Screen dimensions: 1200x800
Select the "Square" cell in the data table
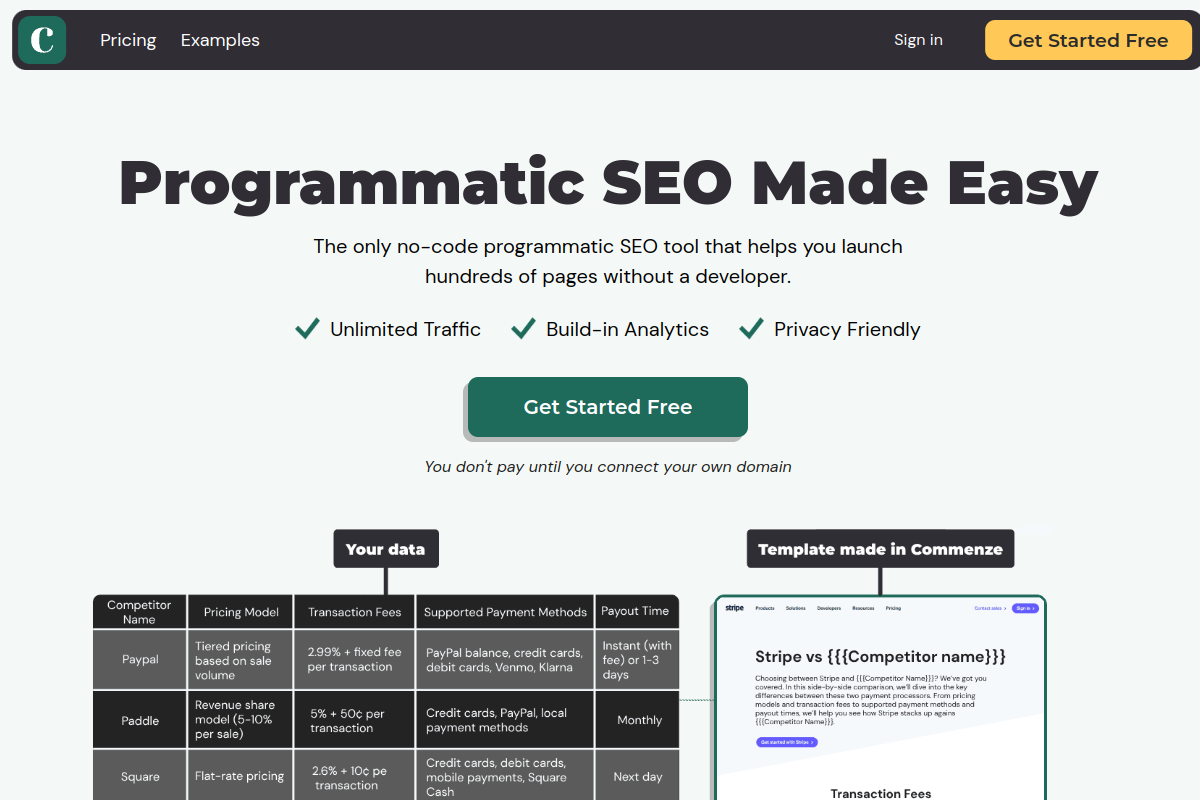[140, 776]
